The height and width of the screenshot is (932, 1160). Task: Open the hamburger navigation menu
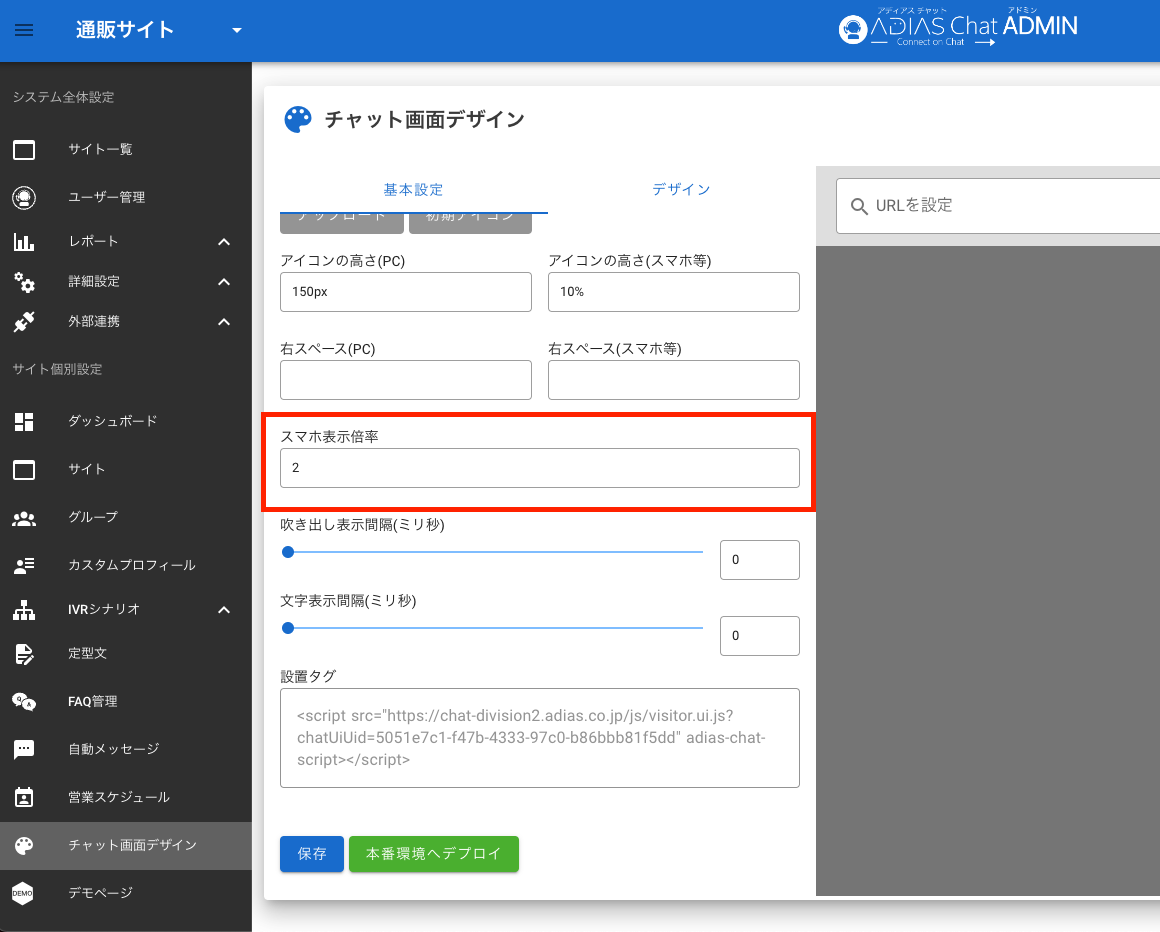coord(24,30)
